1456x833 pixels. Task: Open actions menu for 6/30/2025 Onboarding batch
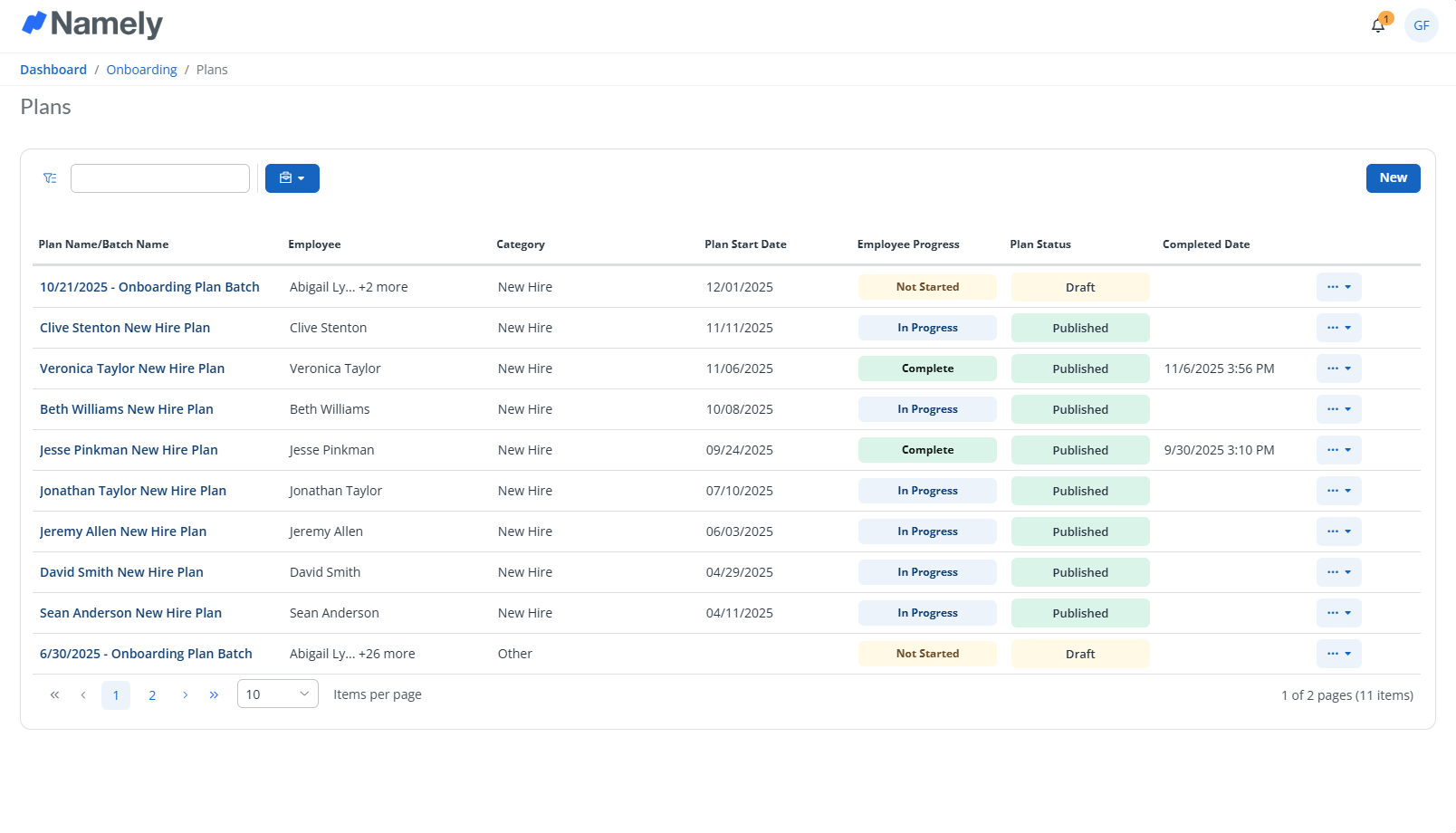coord(1338,654)
